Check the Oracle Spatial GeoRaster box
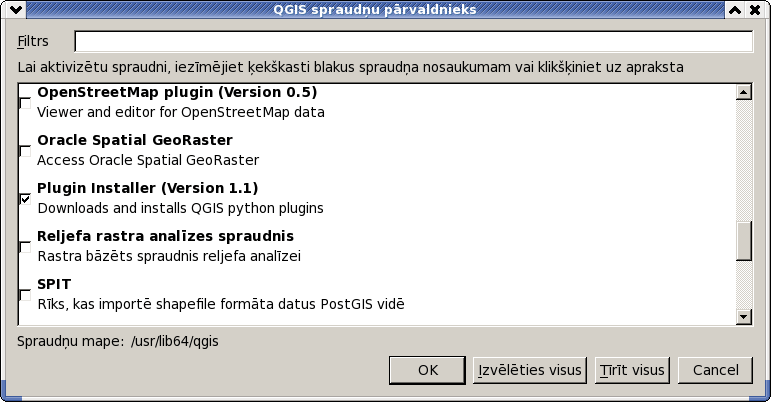The height and width of the screenshot is (402, 771). (x=25, y=151)
